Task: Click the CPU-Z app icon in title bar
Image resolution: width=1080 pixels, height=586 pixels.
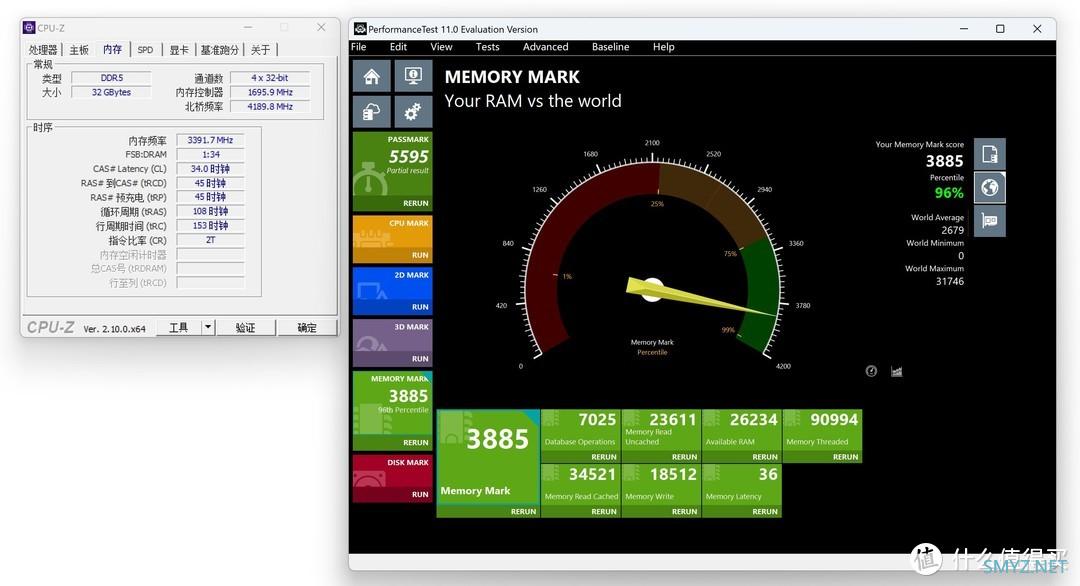Action: point(29,28)
